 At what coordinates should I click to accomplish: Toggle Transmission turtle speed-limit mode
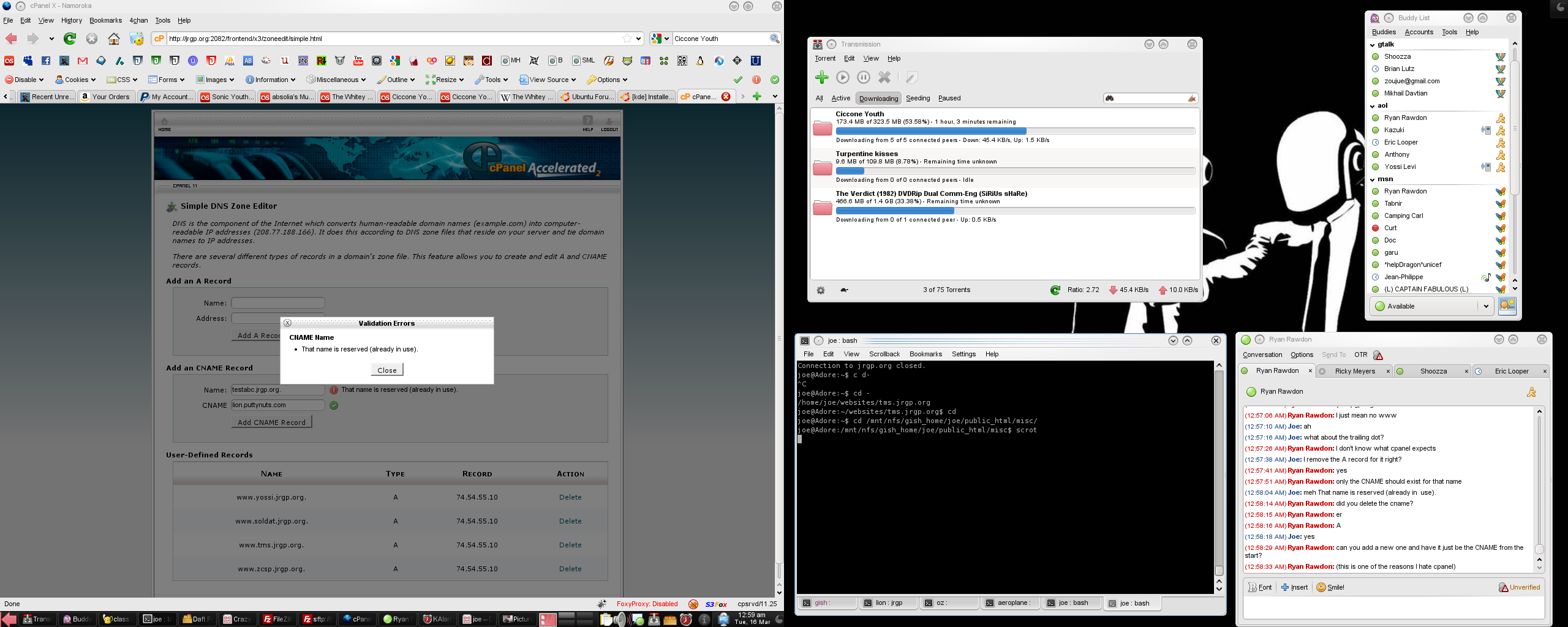[844, 290]
